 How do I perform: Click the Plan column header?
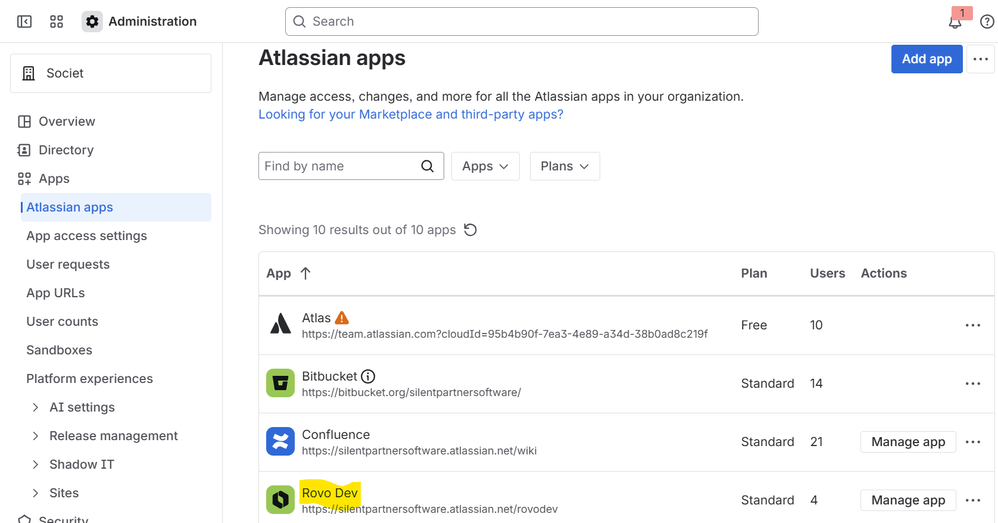(x=754, y=274)
